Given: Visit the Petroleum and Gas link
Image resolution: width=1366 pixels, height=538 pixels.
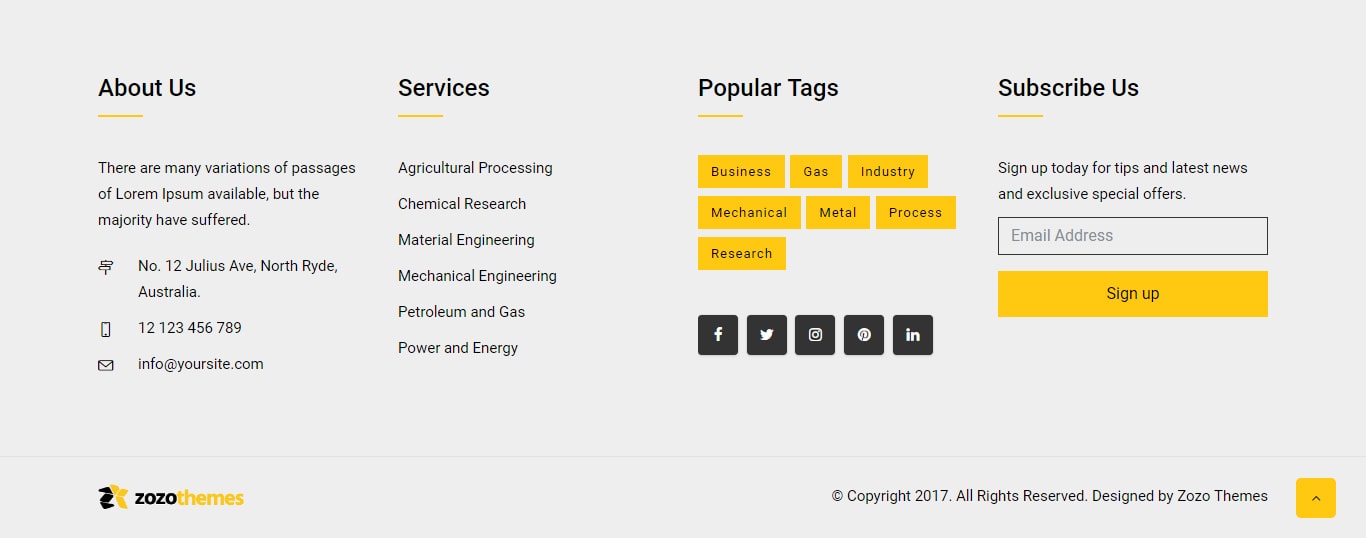Looking at the screenshot, I should 461,312.
